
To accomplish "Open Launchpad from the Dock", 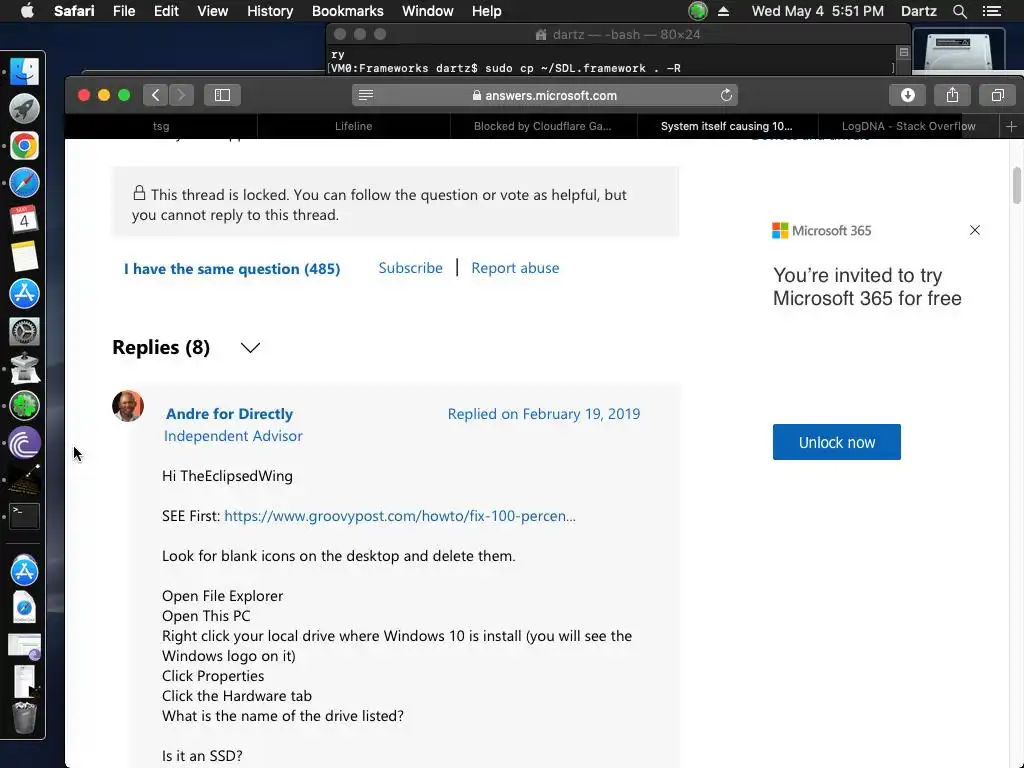I will tap(24, 108).
